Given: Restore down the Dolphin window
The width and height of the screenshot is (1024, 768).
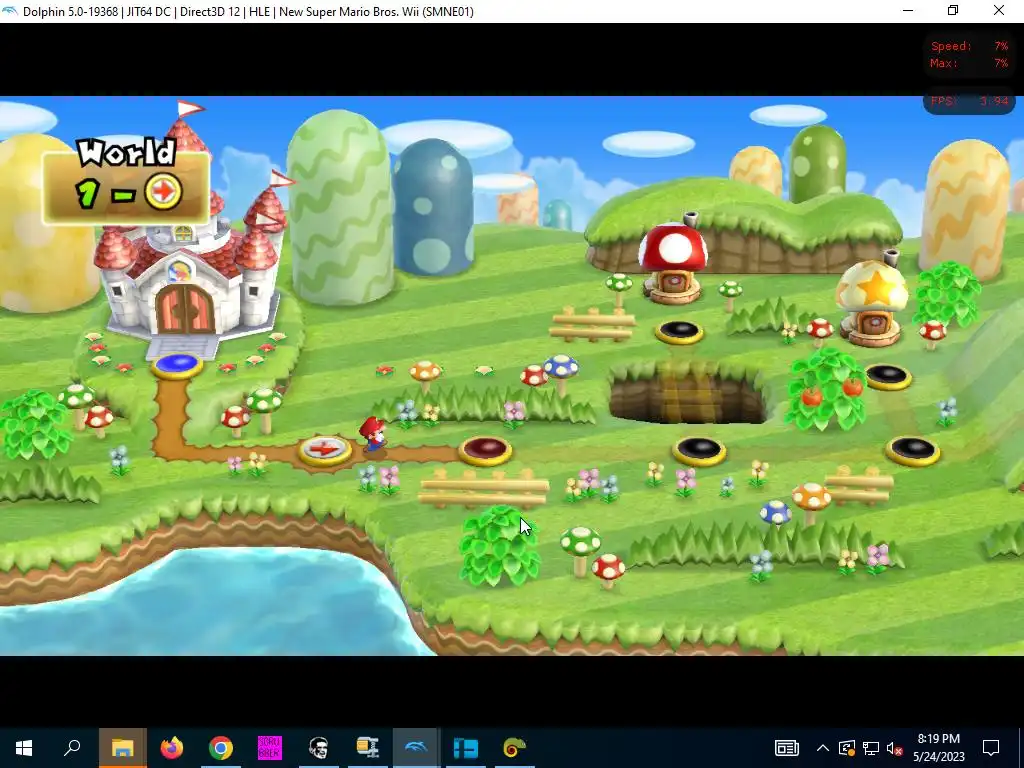Looking at the screenshot, I should coord(953,11).
